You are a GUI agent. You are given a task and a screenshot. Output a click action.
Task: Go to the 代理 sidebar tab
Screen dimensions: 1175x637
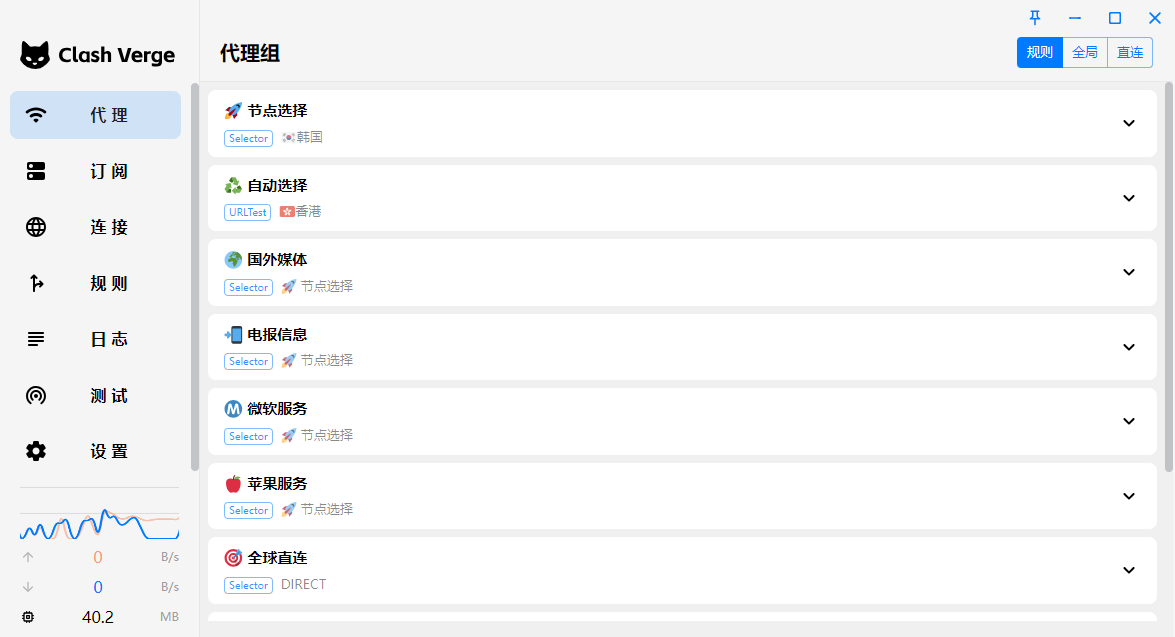tap(95, 115)
